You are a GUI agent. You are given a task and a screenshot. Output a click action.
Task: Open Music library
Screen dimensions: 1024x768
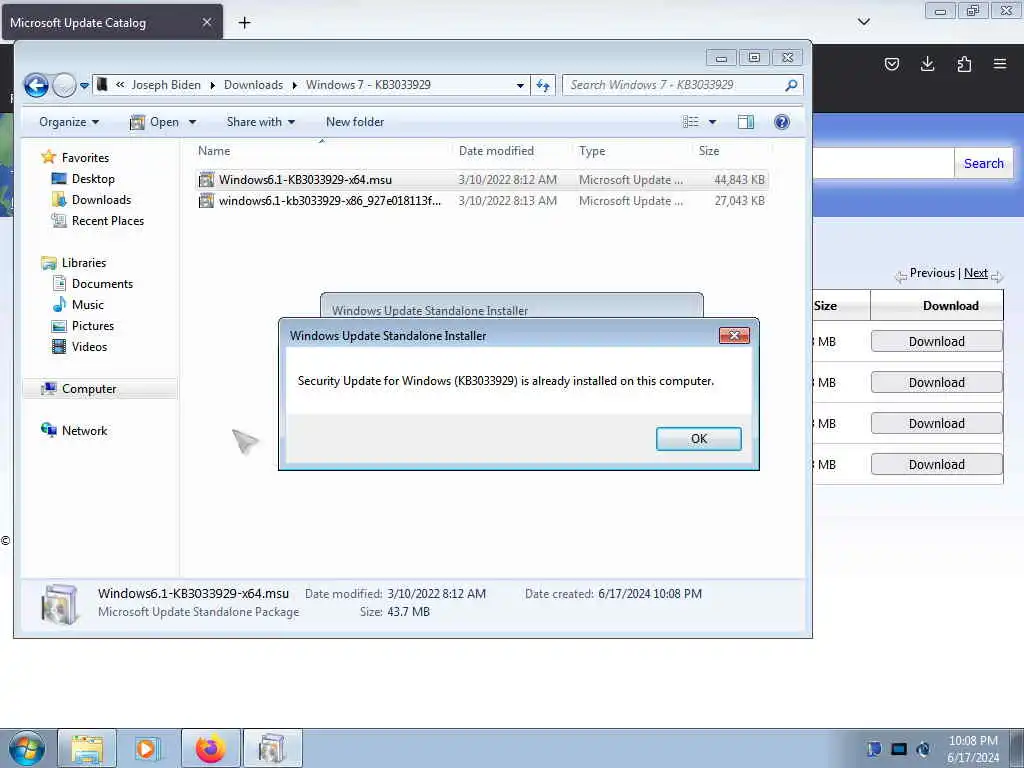click(x=88, y=305)
